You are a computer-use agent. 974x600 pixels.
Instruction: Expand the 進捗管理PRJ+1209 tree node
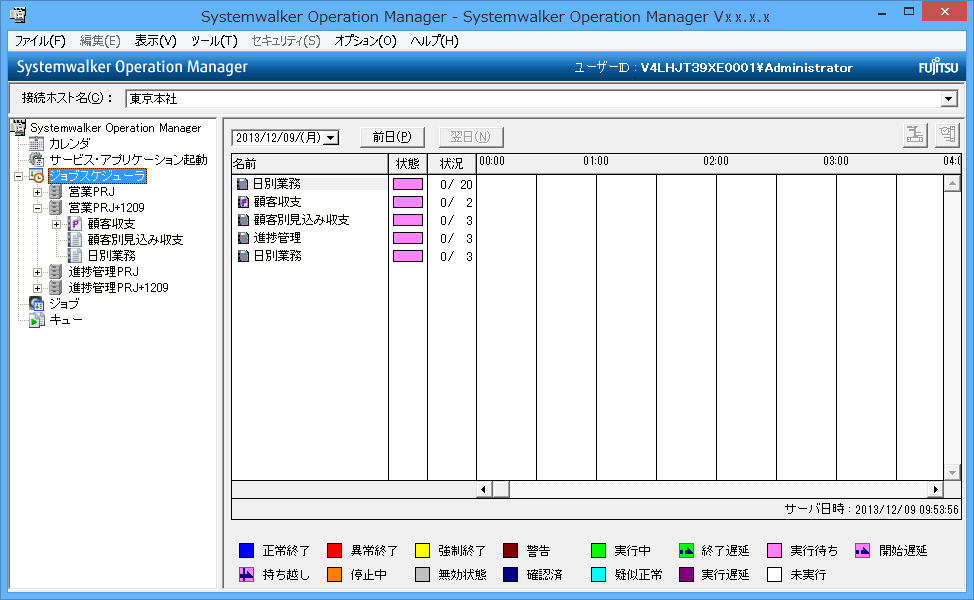[38, 288]
